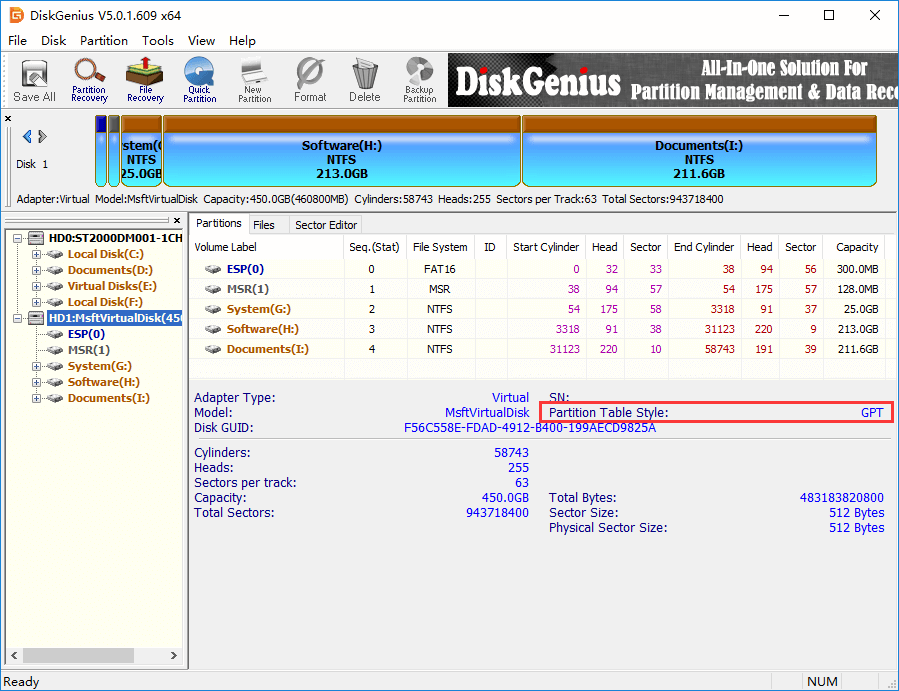Go to previous disk arrow
Viewport: 899px width, 691px height.
click(27, 136)
